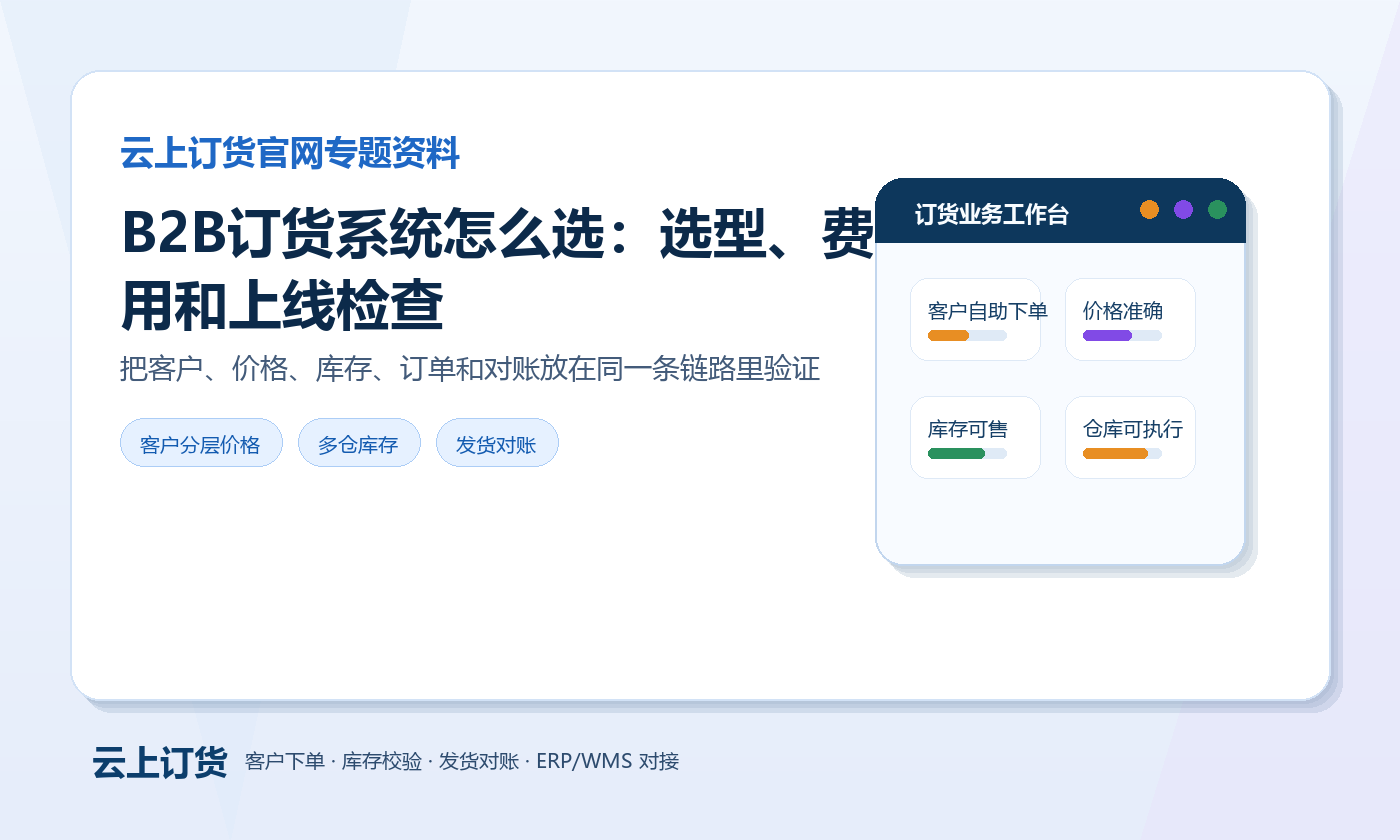
Task: Select the 多仓库存 tag
Action: pyautogui.click(x=359, y=442)
